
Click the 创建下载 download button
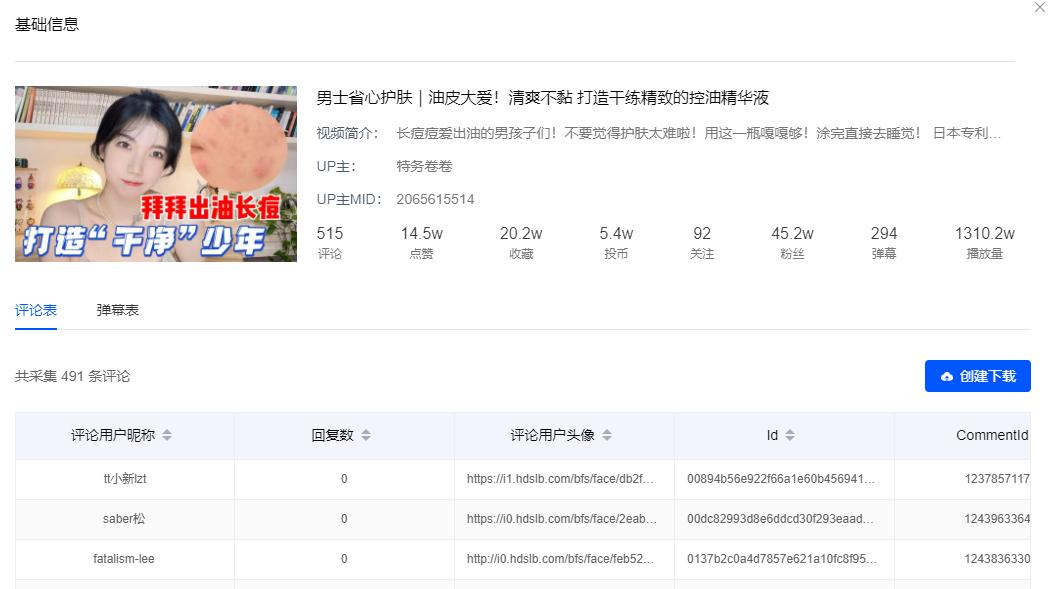[x=977, y=376]
